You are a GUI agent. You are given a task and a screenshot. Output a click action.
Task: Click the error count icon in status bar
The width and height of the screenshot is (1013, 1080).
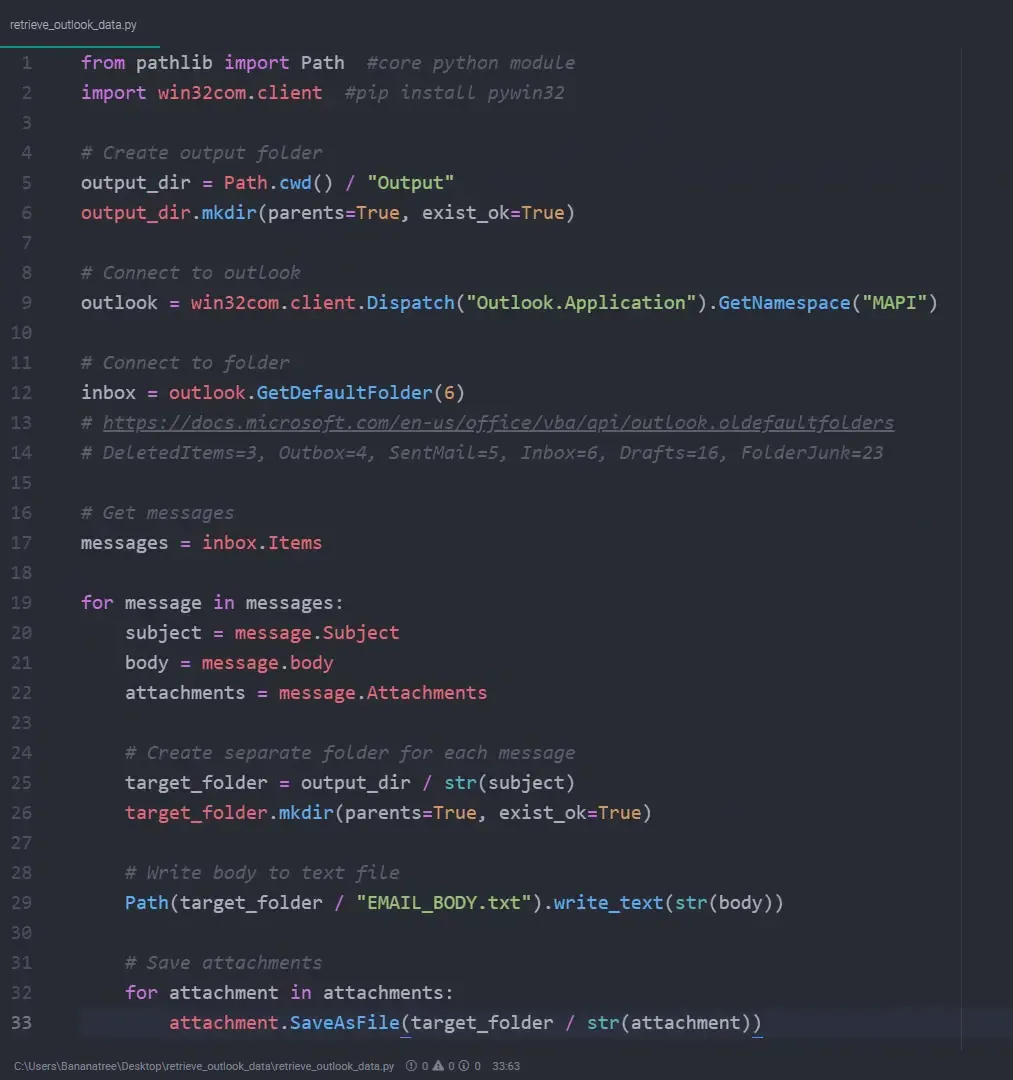point(412,1066)
